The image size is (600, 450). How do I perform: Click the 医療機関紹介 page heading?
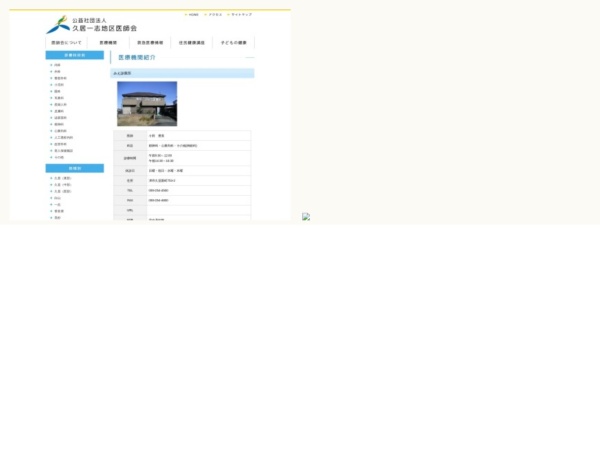pyautogui.click(x=137, y=58)
